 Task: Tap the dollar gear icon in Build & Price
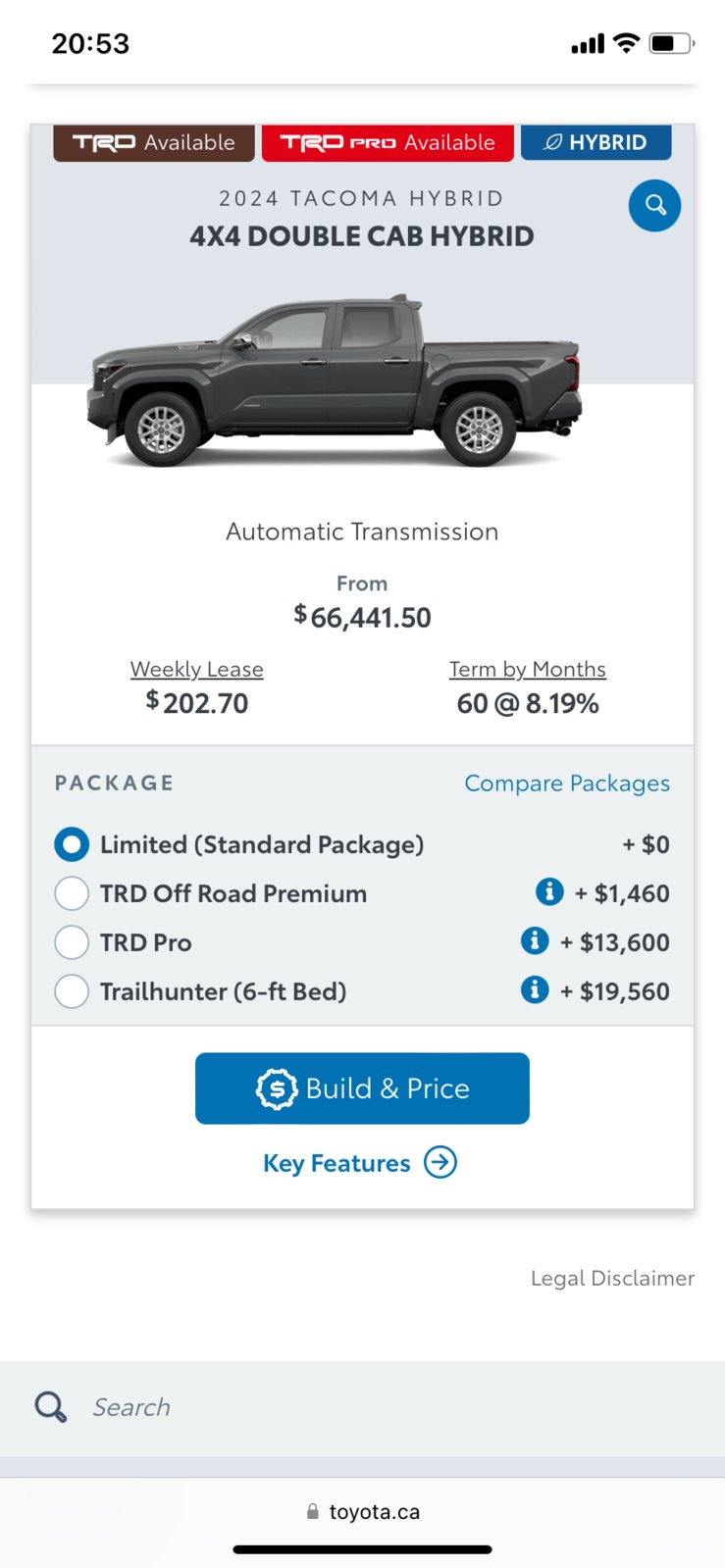(277, 1088)
